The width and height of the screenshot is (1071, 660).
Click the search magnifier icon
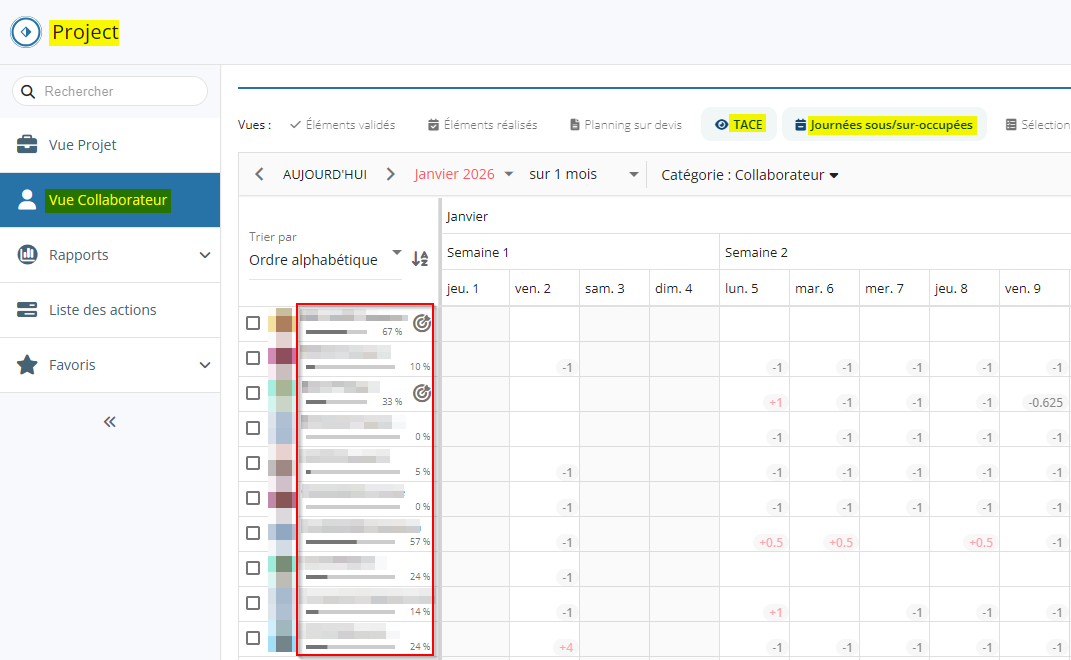[x=28, y=91]
